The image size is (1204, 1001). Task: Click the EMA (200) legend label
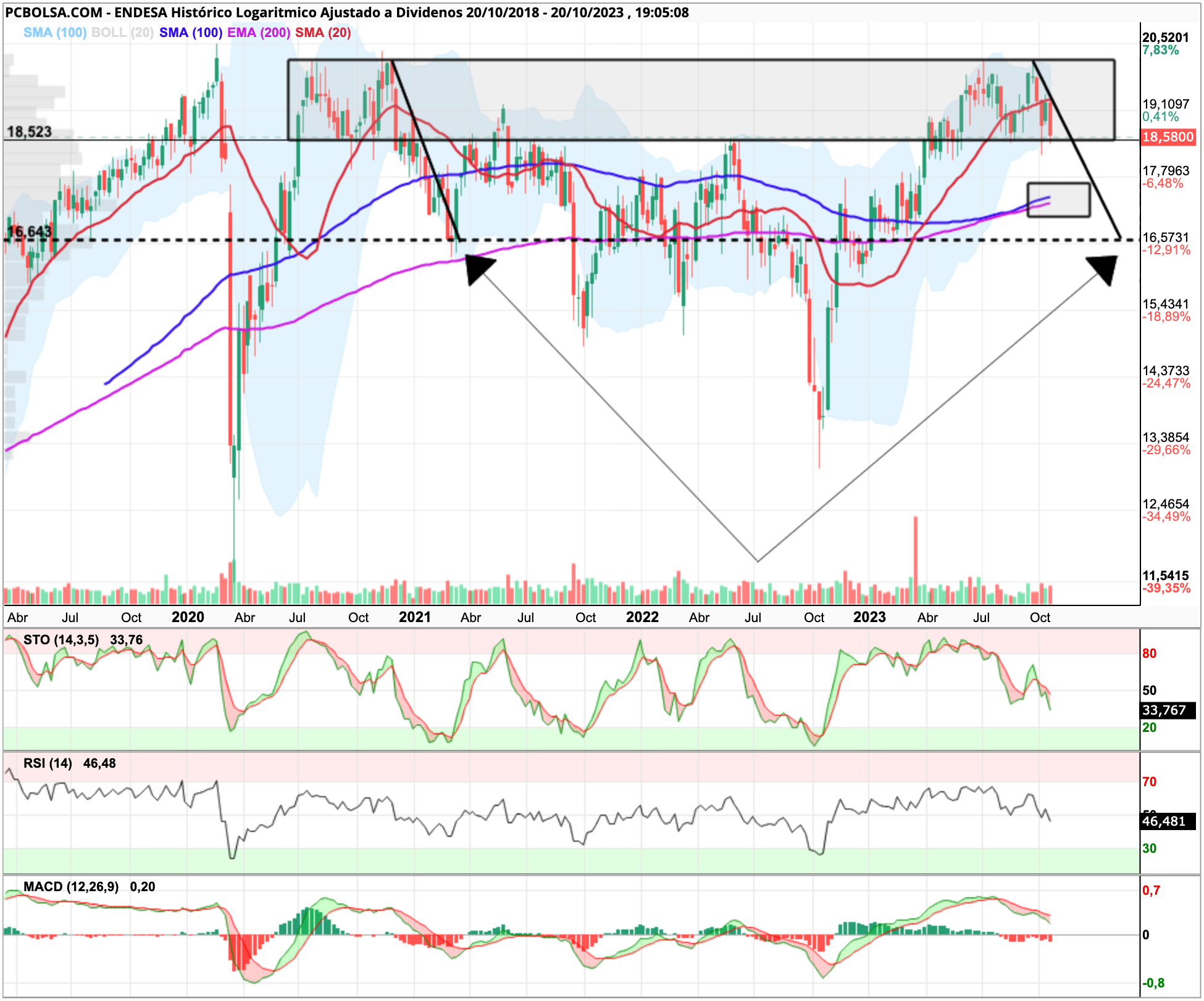pos(259,33)
